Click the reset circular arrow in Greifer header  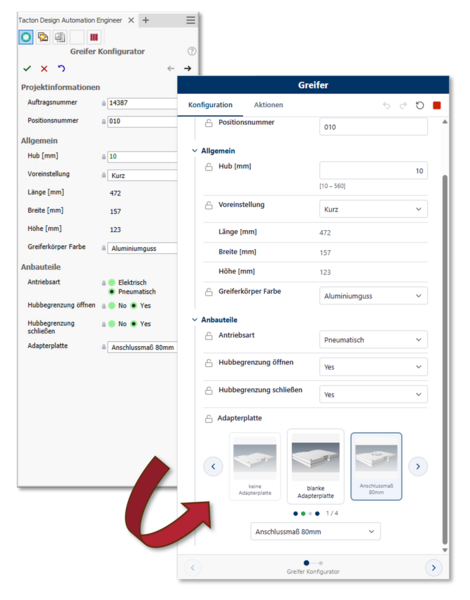[x=420, y=105]
